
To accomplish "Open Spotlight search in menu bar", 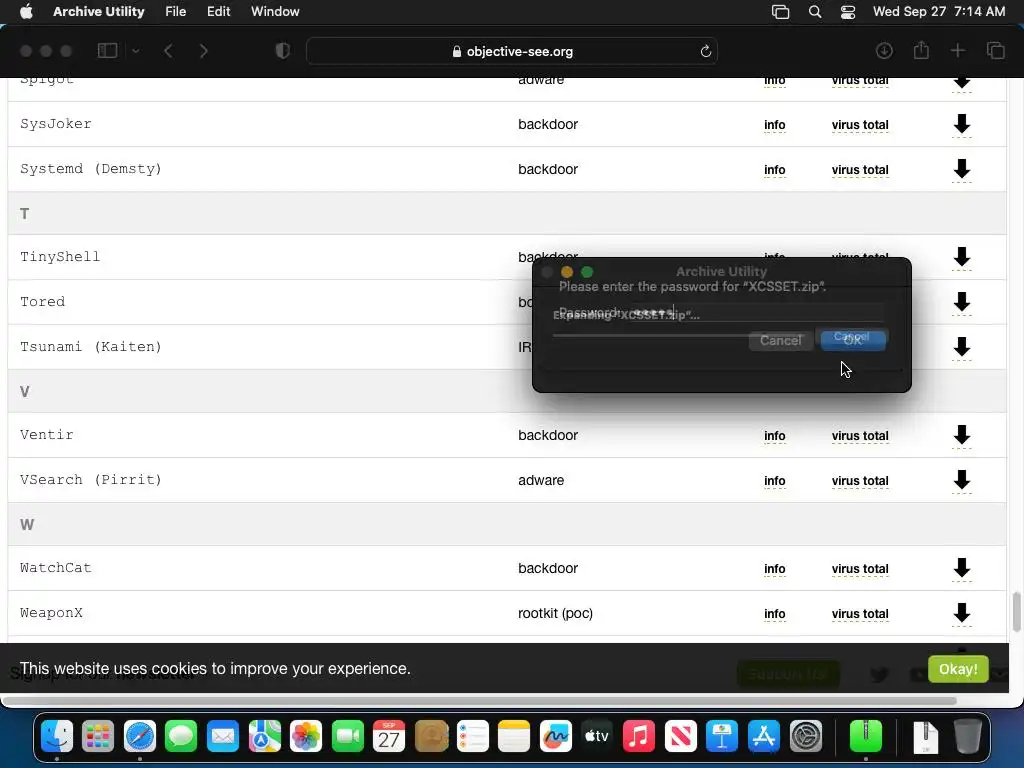I will pos(814,12).
